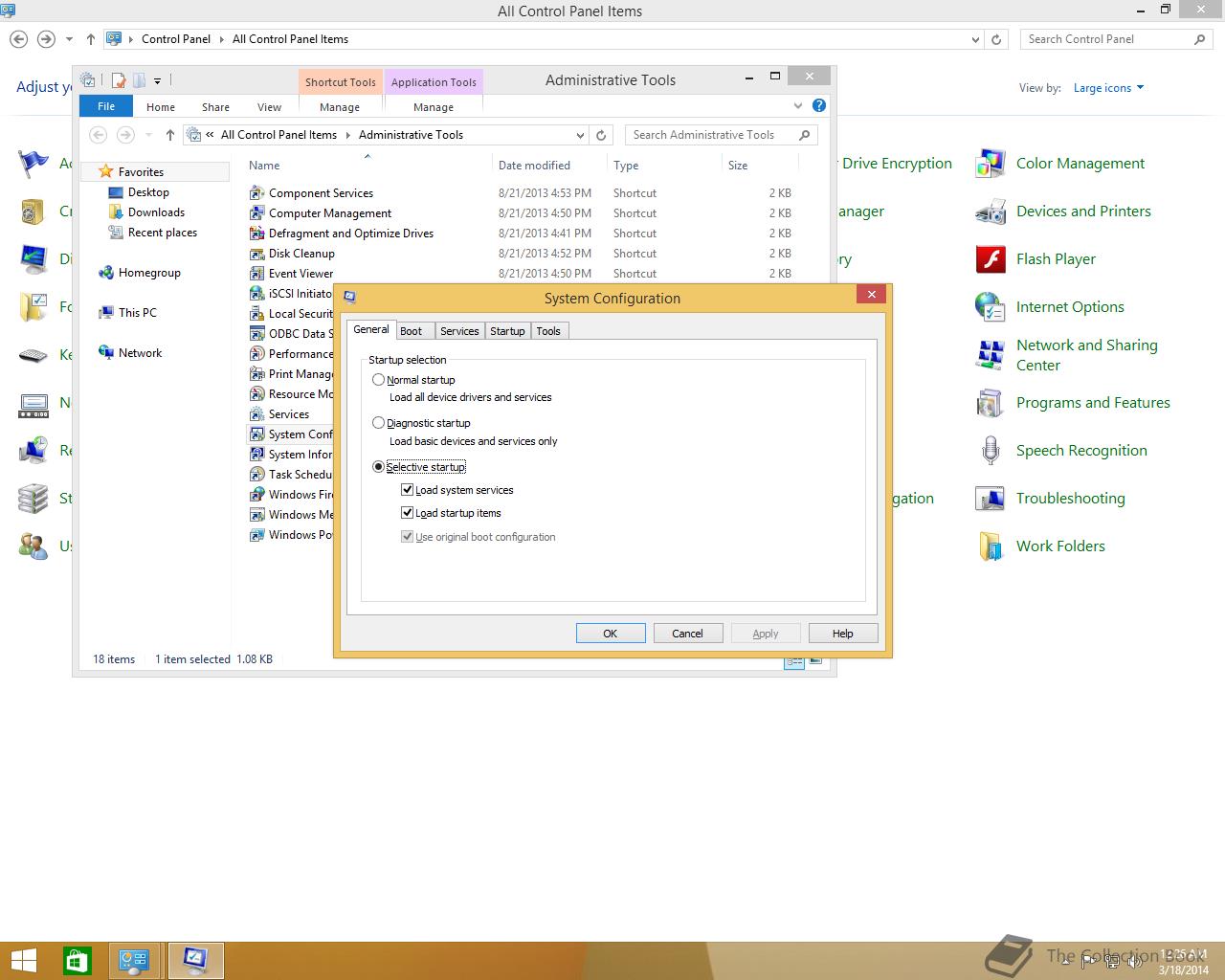This screenshot has height=980, width=1225.
Task: Select Desktop under Favorites
Action: pyautogui.click(x=148, y=192)
